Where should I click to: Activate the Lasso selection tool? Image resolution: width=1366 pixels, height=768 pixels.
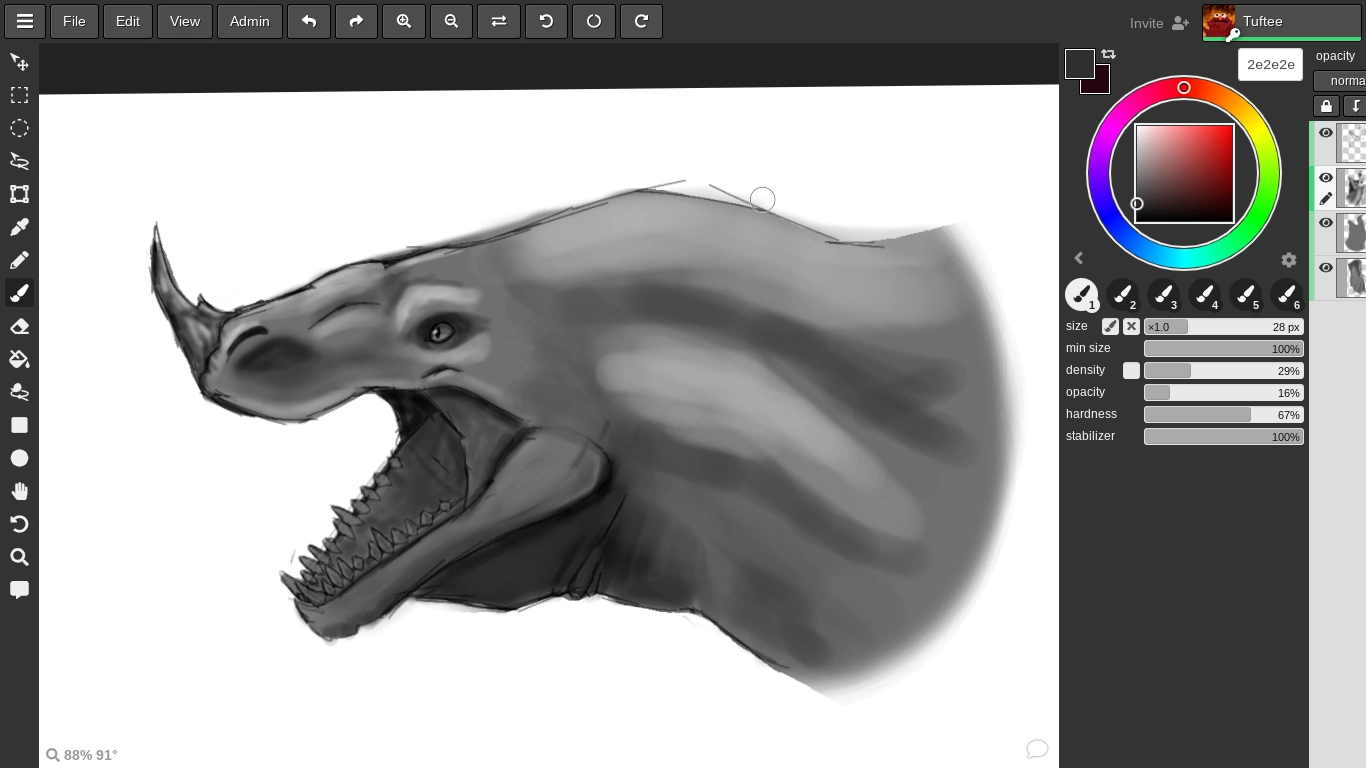coord(19,161)
